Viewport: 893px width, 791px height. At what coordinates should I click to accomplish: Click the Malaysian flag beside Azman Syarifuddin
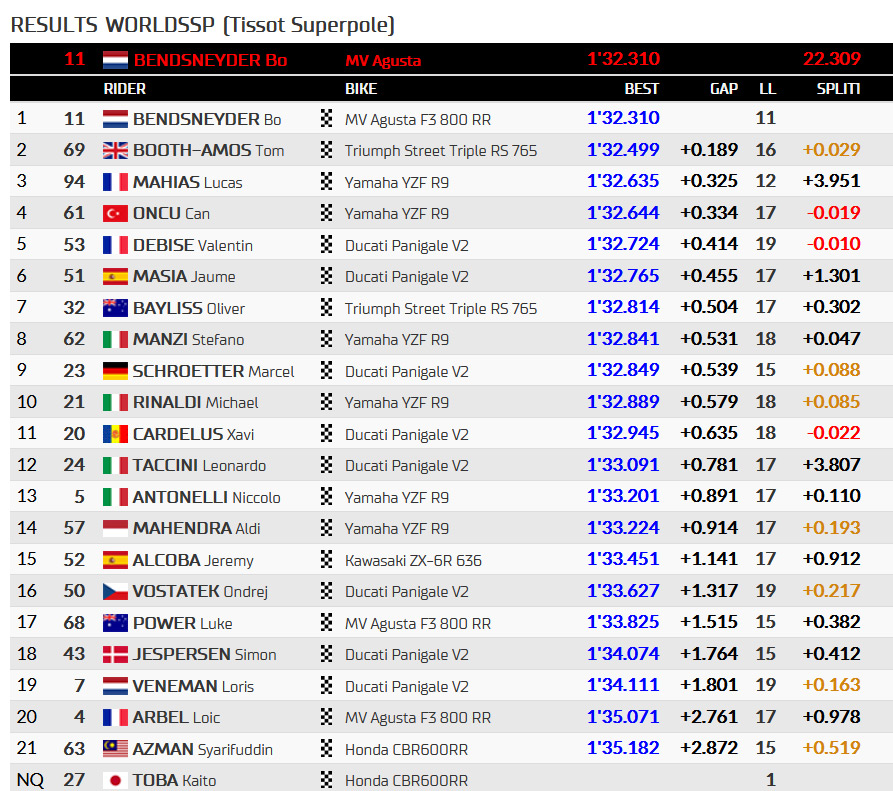(x=115, y=749)
